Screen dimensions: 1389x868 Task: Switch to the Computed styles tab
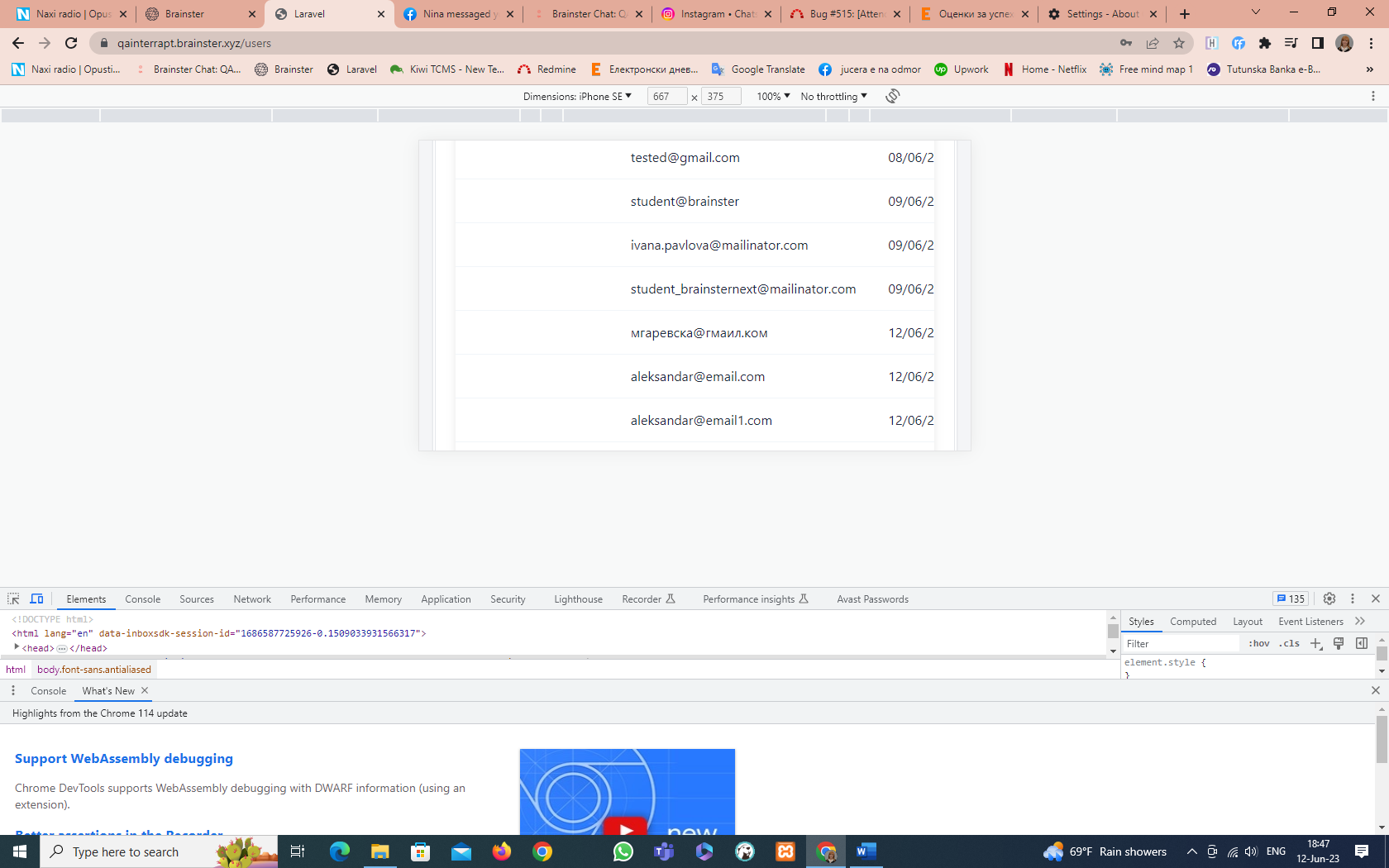coord(1192,622)
